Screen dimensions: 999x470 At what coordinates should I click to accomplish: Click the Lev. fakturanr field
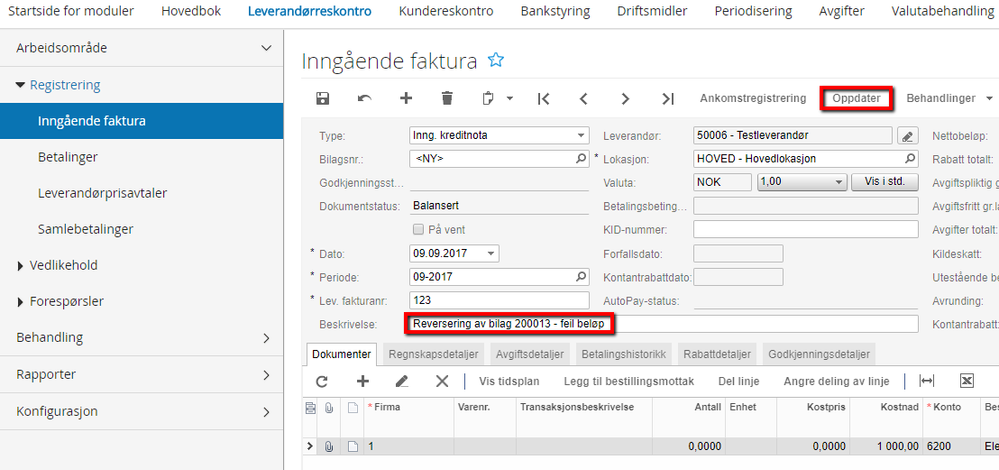[500, 300]
